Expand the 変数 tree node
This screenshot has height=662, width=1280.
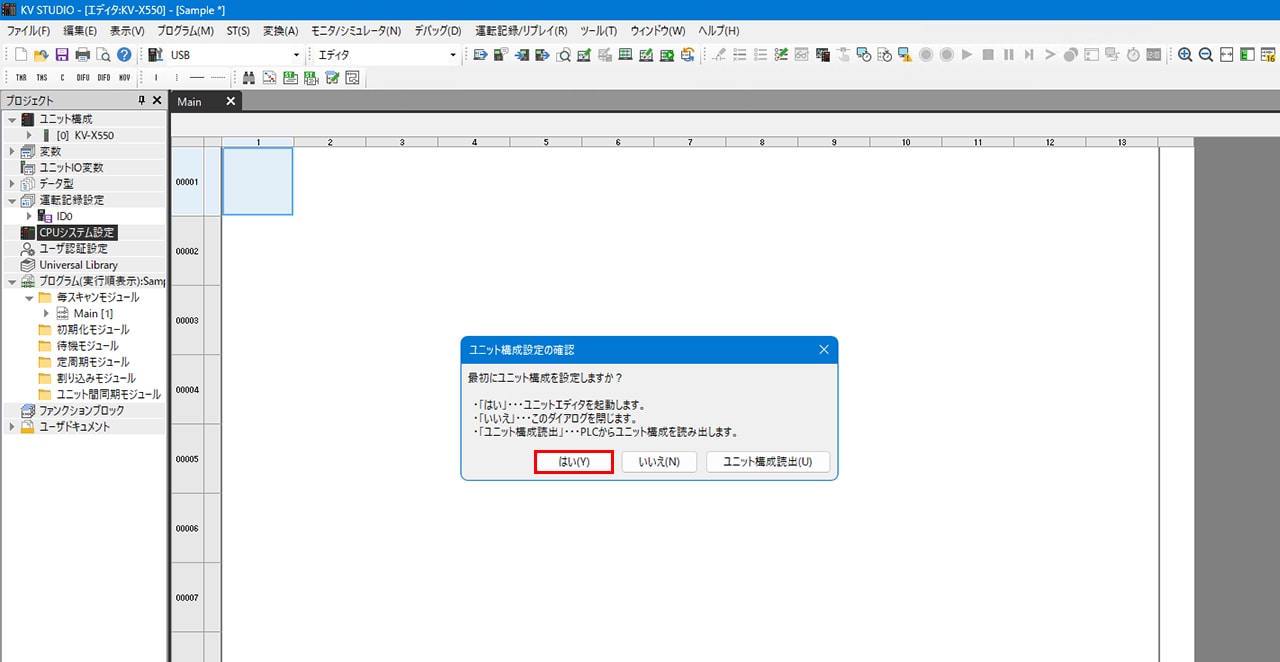click(12, 151)
